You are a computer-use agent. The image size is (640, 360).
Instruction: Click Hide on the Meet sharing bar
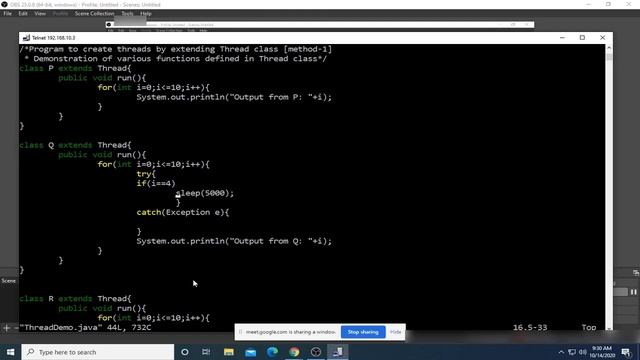click(395, 332)
